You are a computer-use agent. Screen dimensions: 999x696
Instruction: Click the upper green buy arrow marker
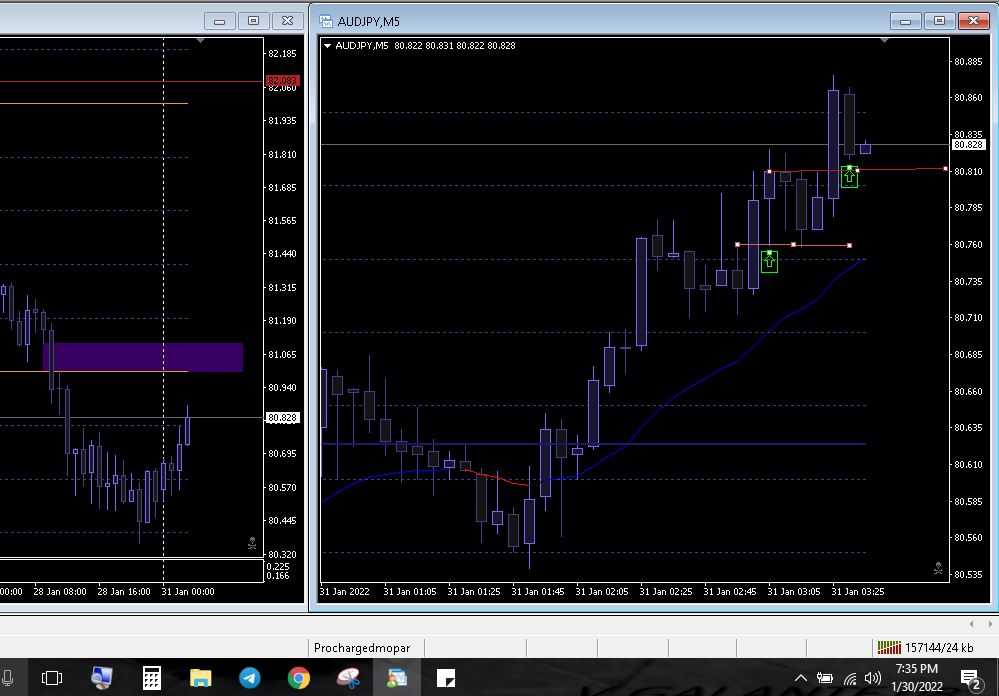tap(849, 177)
